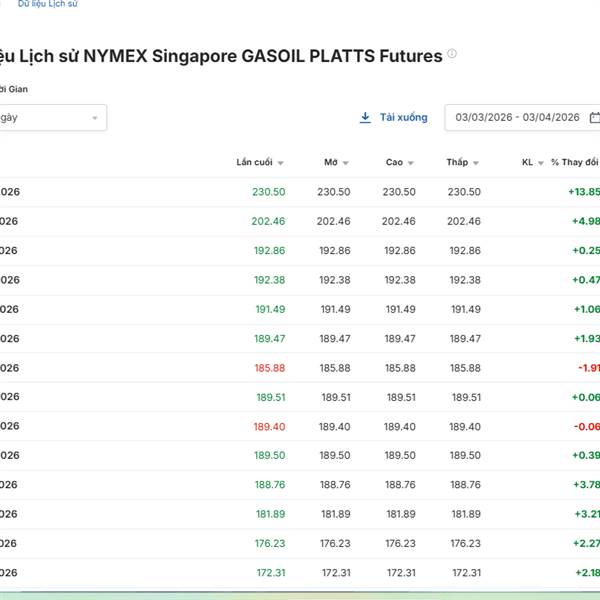Image resolution: width=600 pixels, height=600 pixels.
Task: Click the +2.27 percent change value
Action: click(586, 543)
